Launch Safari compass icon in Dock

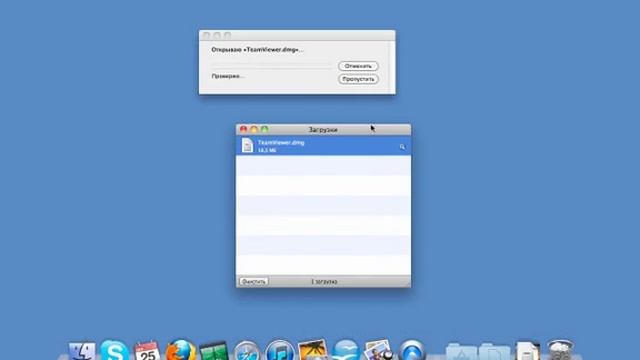(x=247, y=351)
